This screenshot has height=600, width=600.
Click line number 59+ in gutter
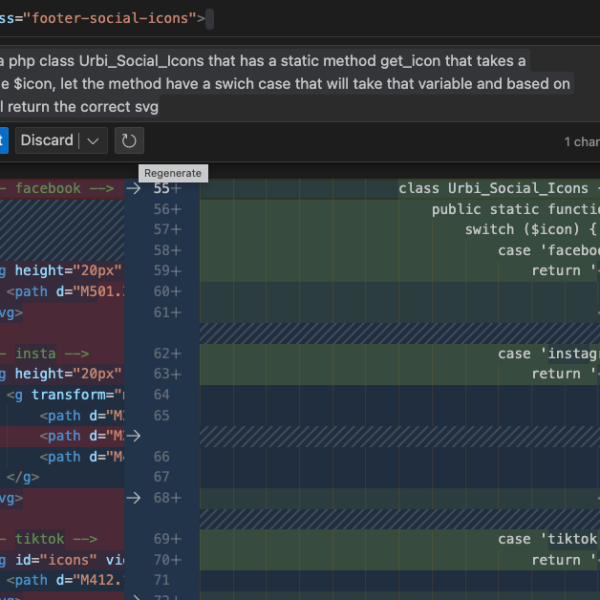167,271
